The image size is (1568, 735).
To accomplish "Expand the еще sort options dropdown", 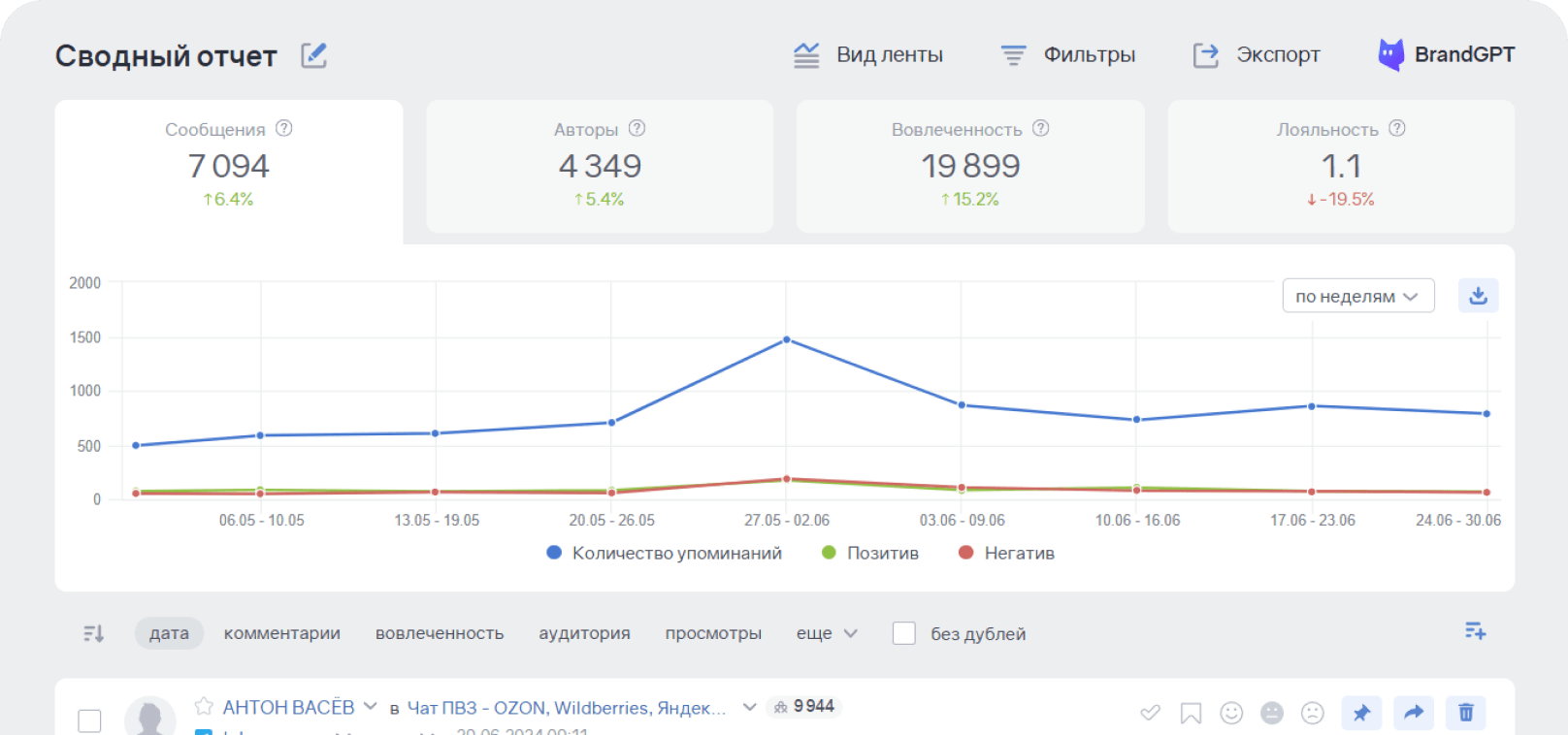I will pos(828,633).
